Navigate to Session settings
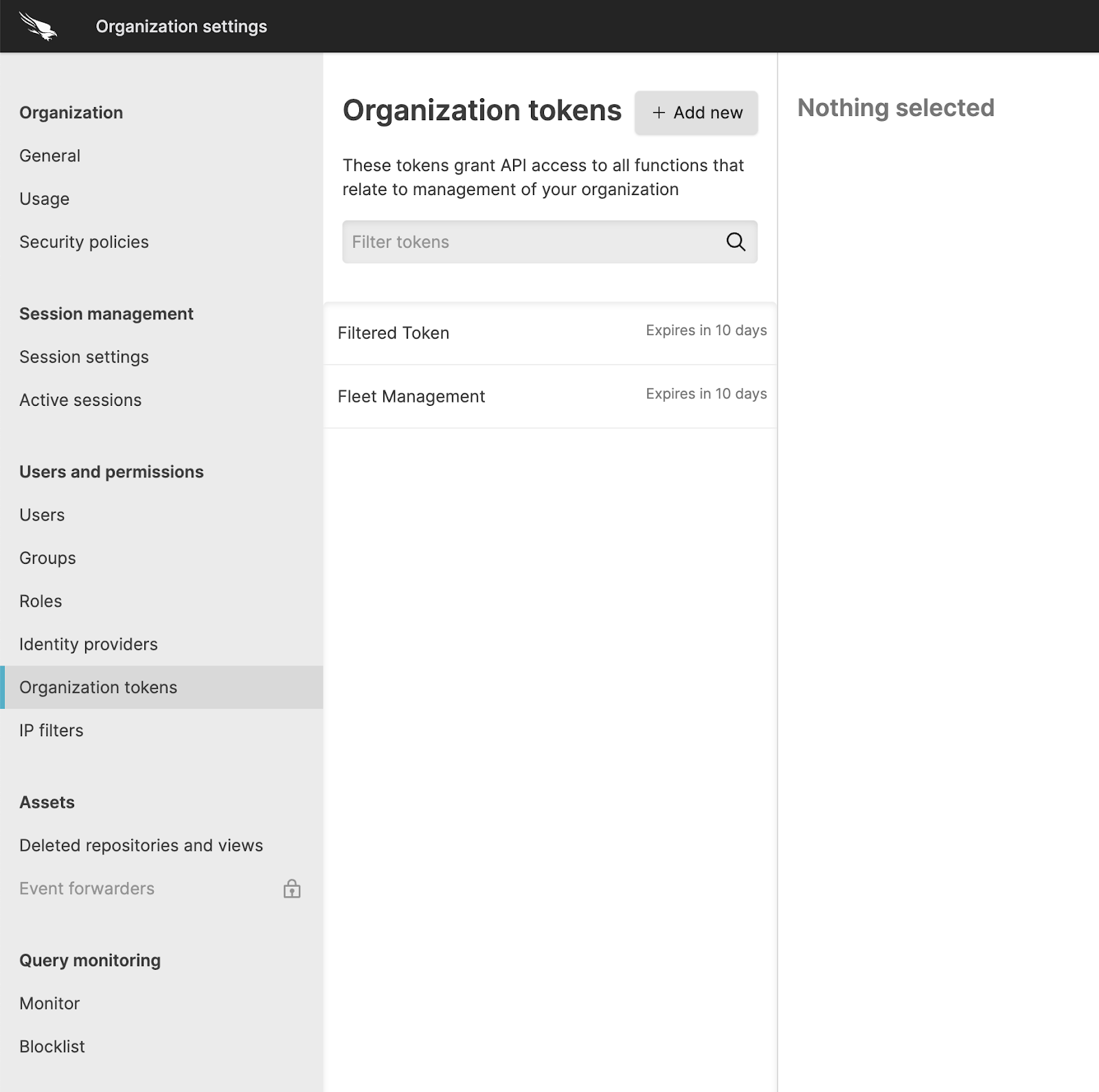This screenshot has width=1099, height=1092. [x=84, y=357]
